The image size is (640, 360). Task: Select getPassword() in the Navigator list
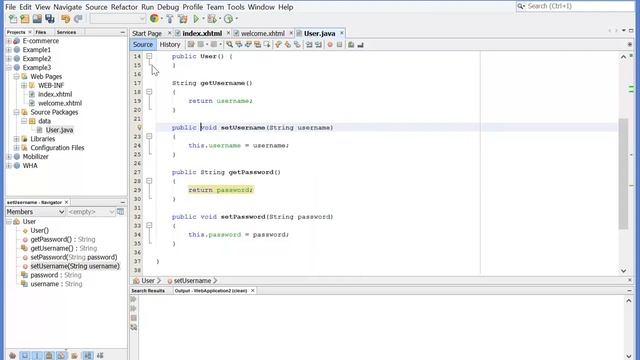click(62, 240)
